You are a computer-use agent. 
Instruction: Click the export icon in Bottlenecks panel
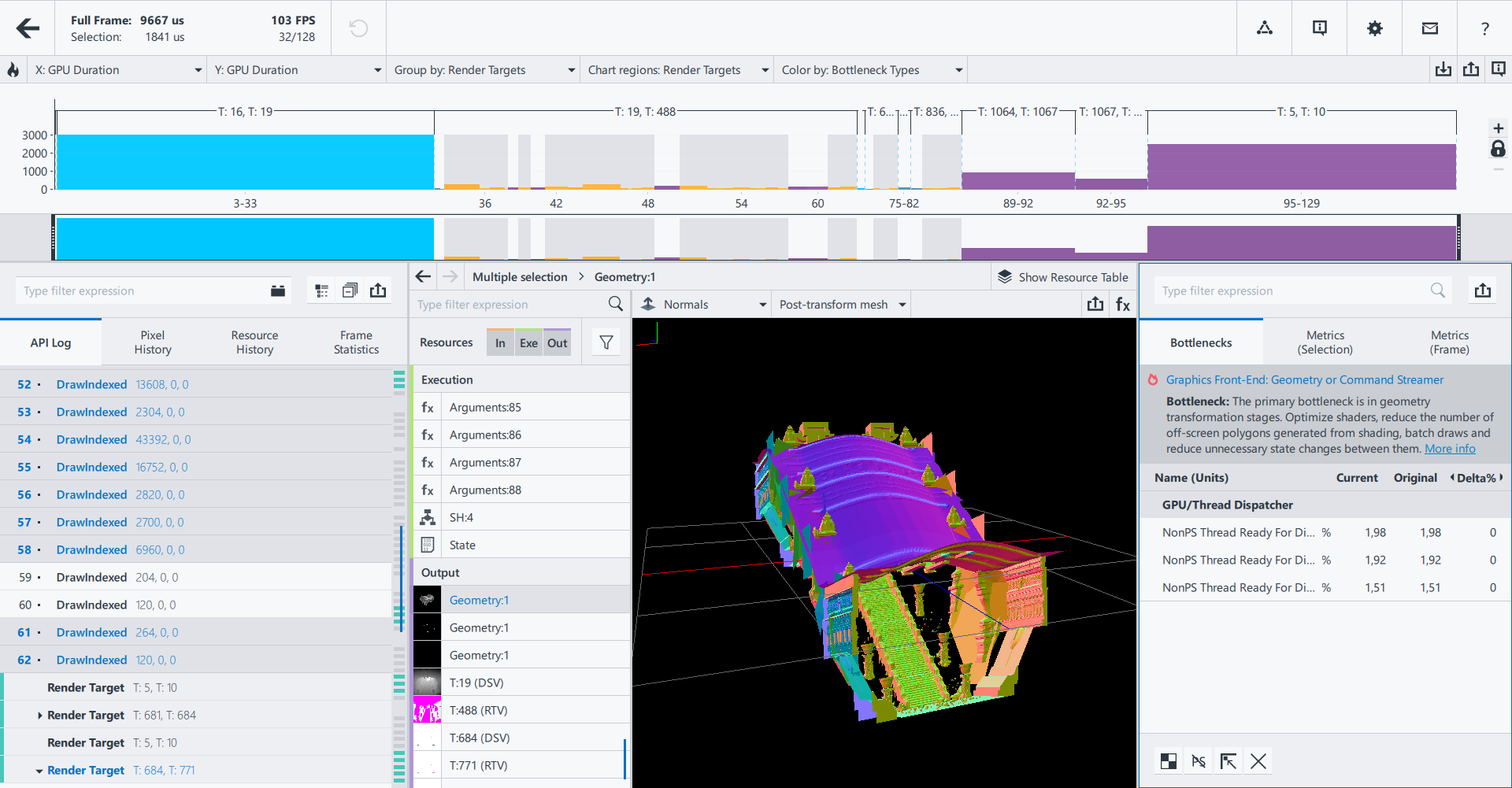(x=1482, y=290)
